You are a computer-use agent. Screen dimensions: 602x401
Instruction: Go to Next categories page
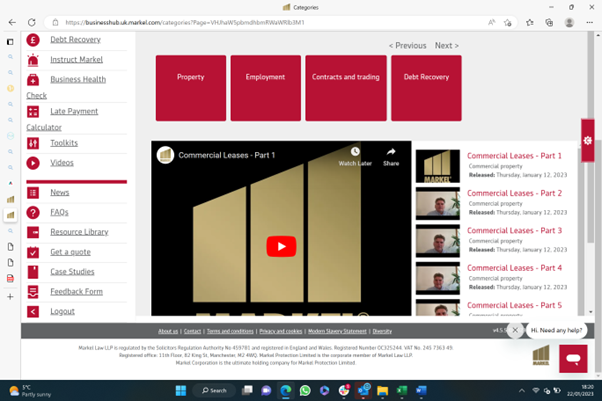click(447, 45)
